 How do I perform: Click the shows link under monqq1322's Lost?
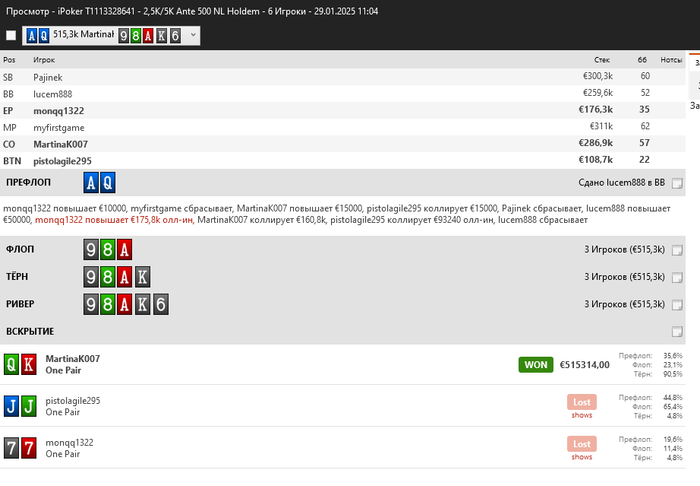coord(582,457)
